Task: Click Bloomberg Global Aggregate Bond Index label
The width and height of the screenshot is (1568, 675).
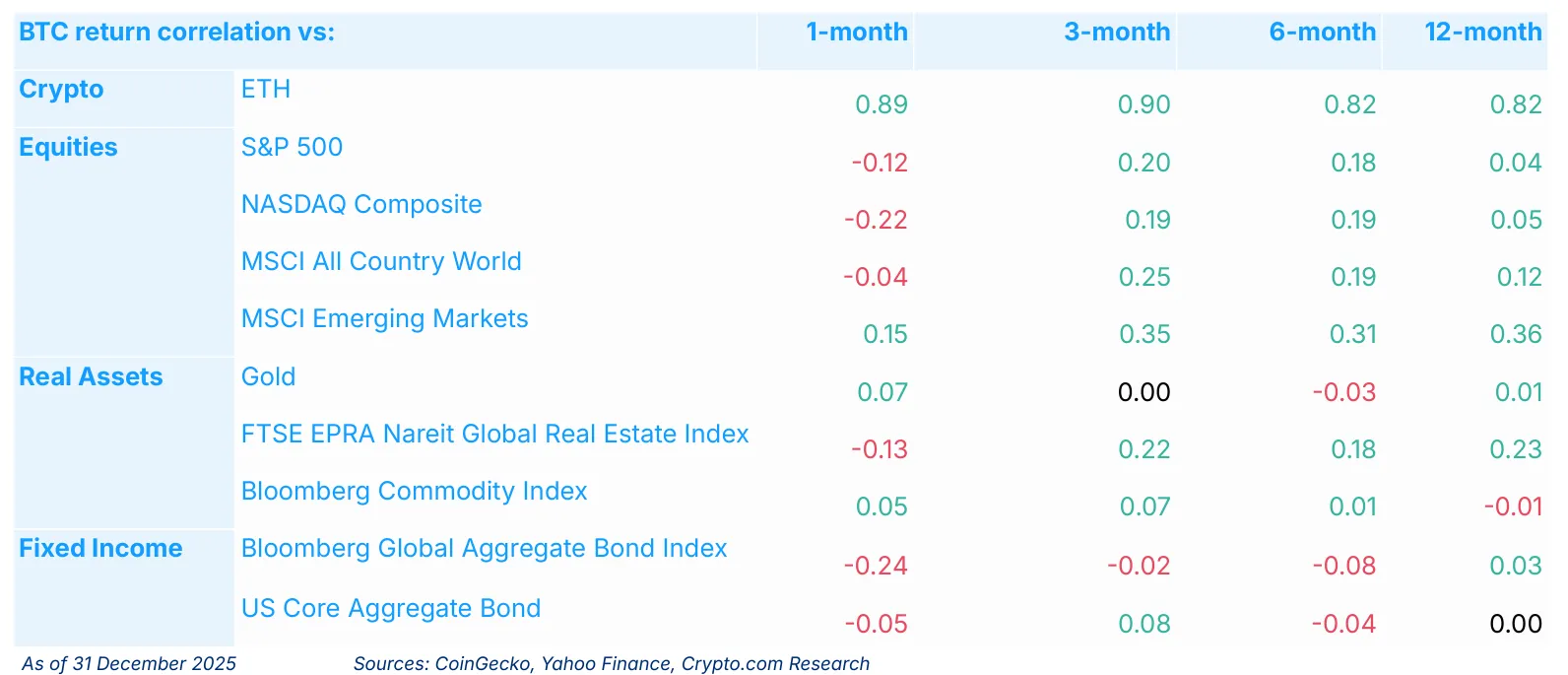Action: [x=484, y=549]
